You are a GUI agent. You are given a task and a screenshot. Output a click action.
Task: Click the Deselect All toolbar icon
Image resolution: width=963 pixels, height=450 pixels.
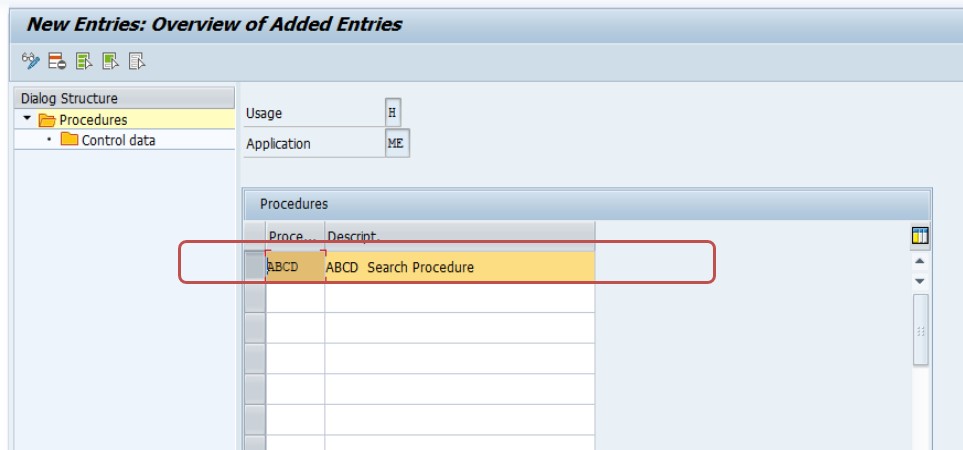[x=137, y=61]
